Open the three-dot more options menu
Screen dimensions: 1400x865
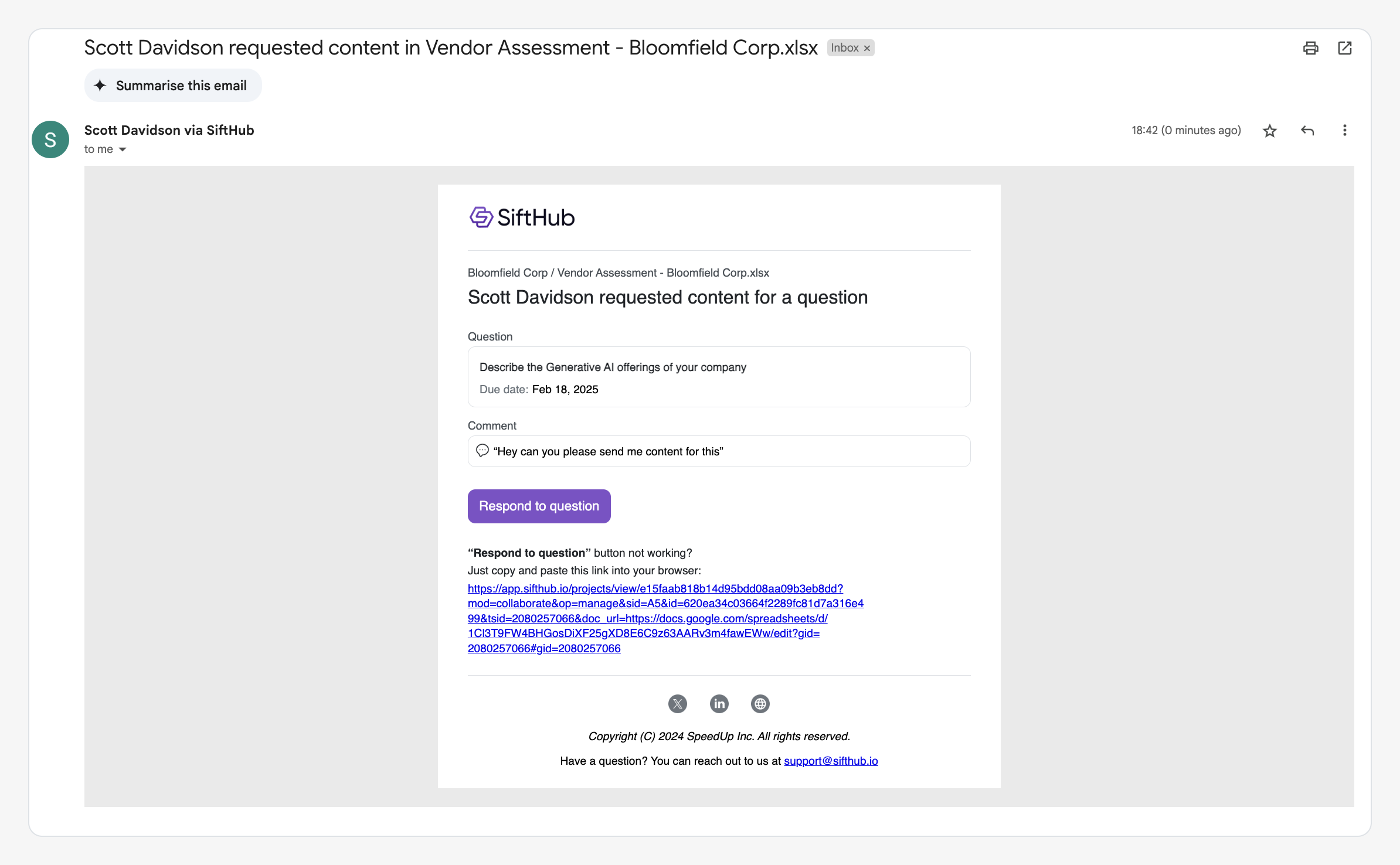(x=1345, y=131)
